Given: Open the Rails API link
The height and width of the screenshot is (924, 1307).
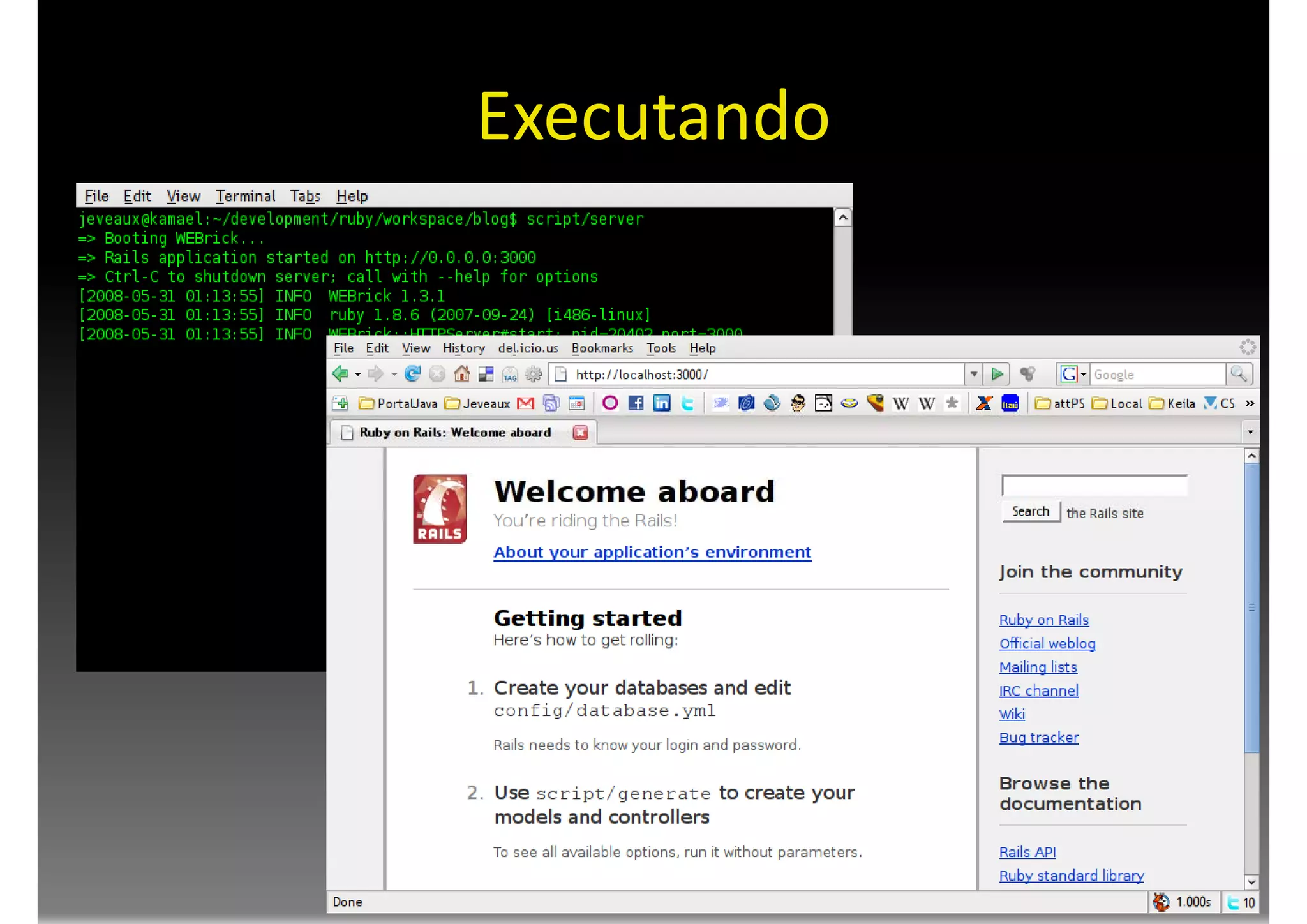Looking at the screenshot, I should (1027, 852).
